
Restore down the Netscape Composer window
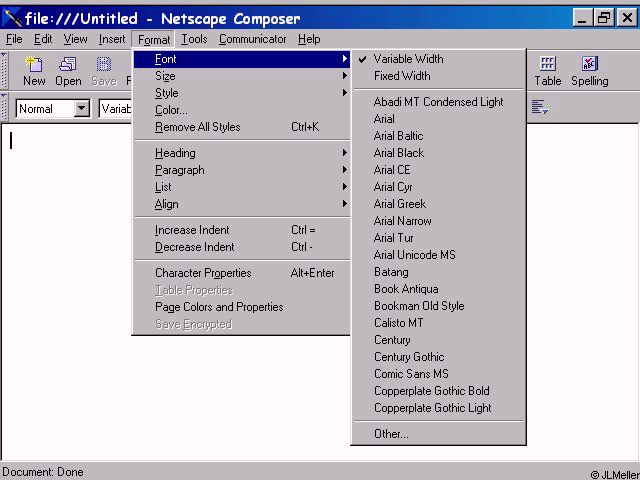coord(604,18)
